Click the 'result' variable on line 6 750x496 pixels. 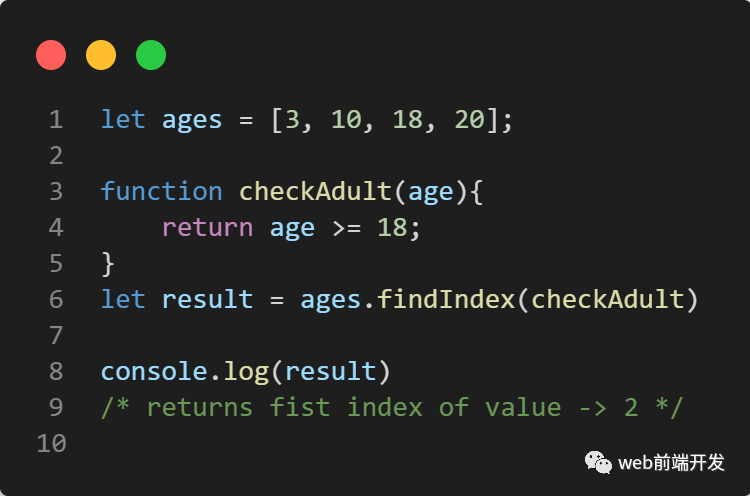point(207,299)
